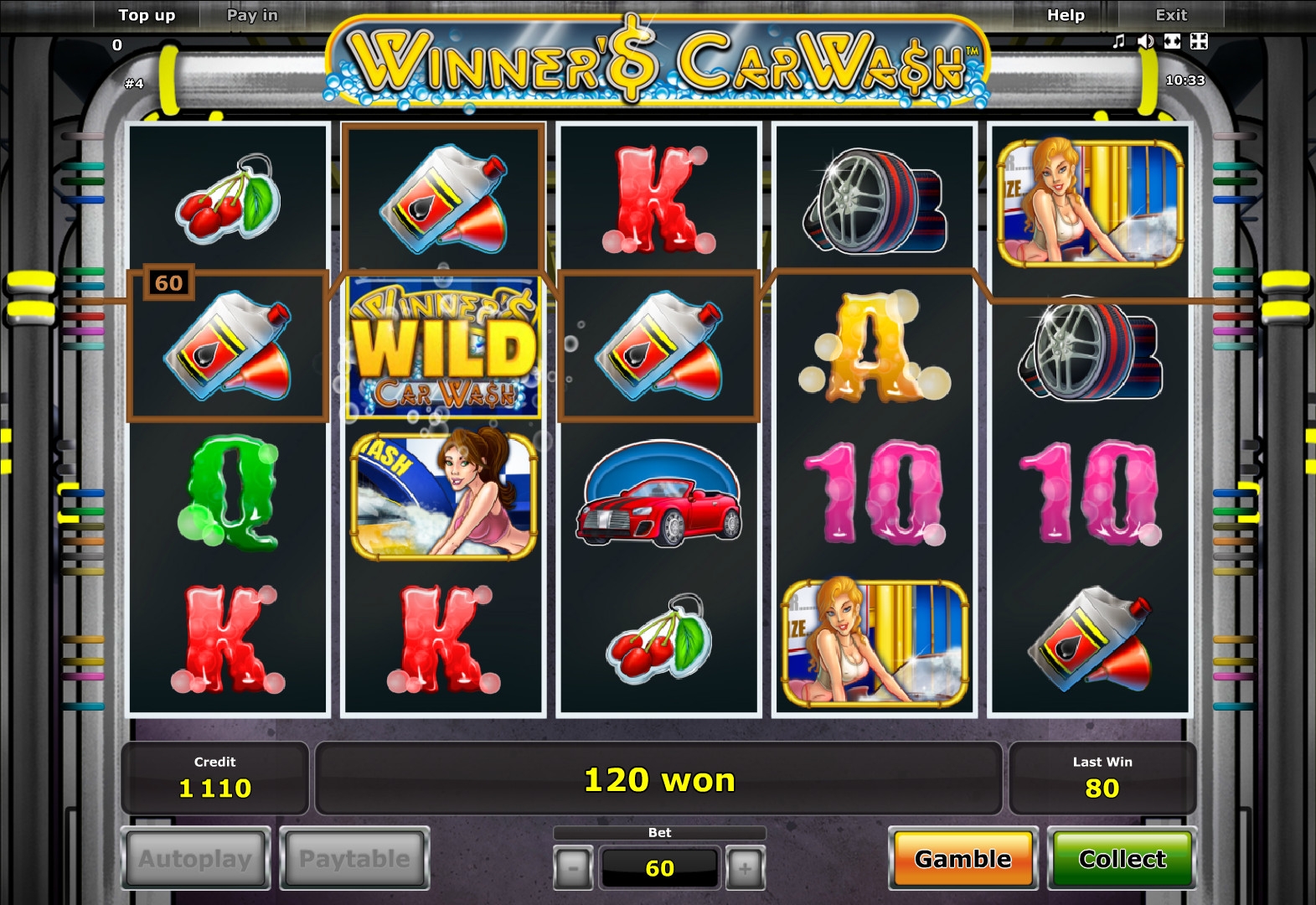Collect the winnings with green Collect button
The image size is (1316, 905).
pyautogui.click(x=1122, y=859)
